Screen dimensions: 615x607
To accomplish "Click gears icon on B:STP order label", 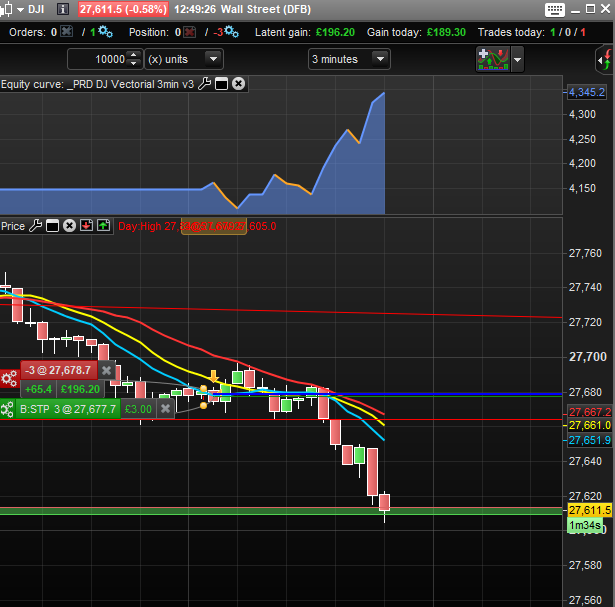I will point(7,409).
